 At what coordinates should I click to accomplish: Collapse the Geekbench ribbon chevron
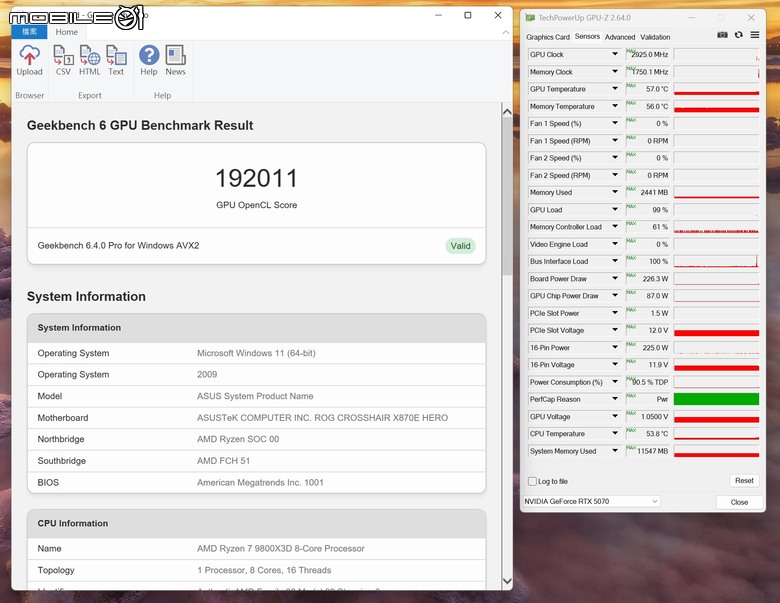click(505, 32)
